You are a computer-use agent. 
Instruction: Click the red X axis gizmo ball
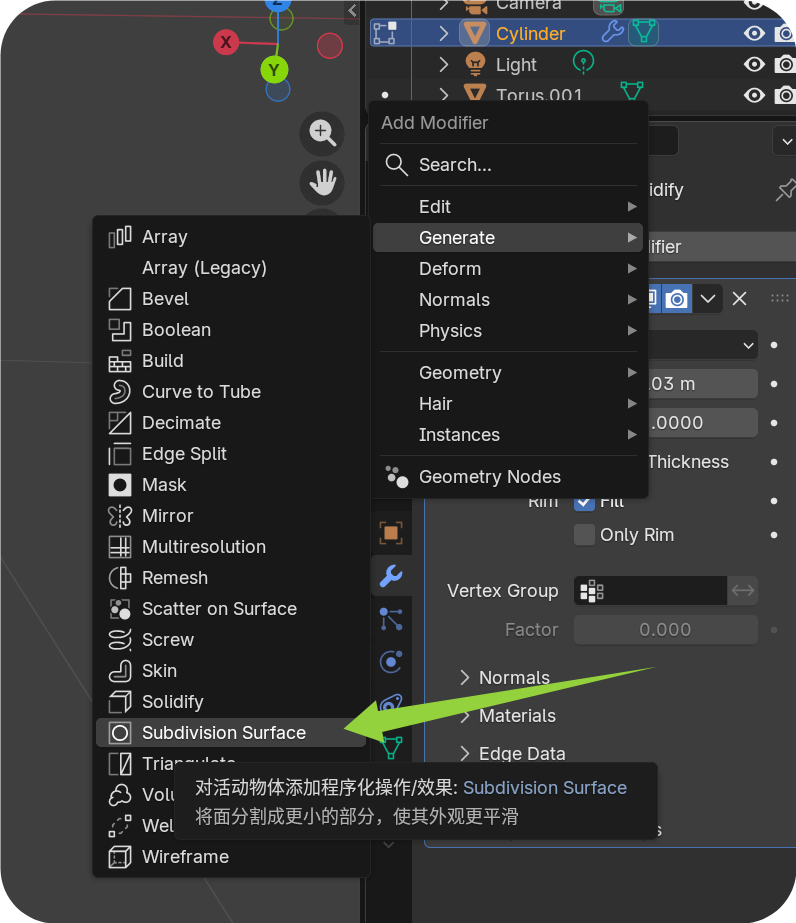226,42
